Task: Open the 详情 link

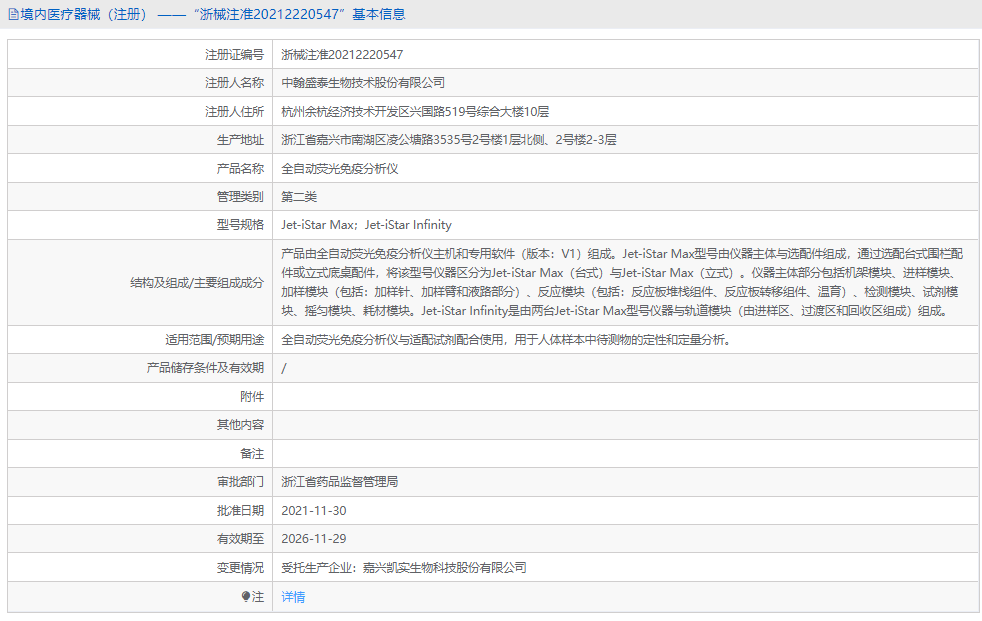Action: (293, 597)
